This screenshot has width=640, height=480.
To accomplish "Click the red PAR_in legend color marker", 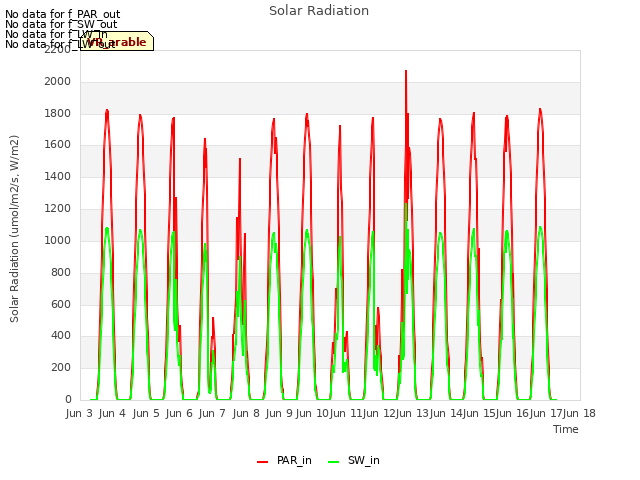I will tap(262, 462).
